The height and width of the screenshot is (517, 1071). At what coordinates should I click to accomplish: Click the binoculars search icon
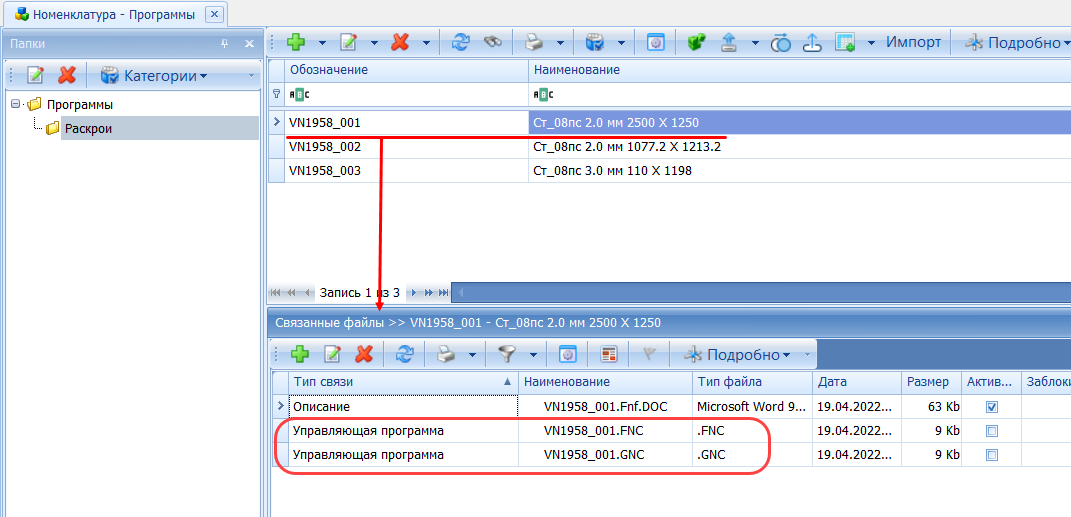[x=492, y=42]
